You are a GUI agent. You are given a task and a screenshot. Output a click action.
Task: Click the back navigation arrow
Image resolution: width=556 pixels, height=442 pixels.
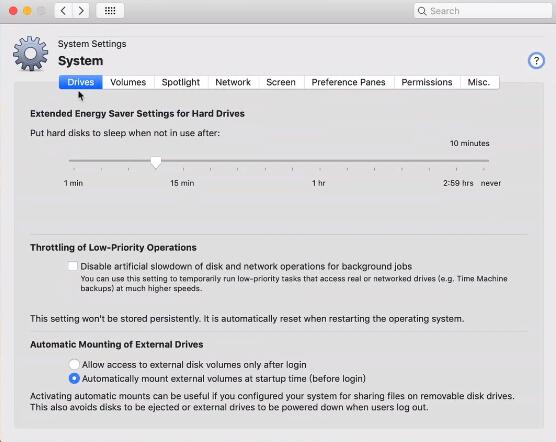click(63, 11)
